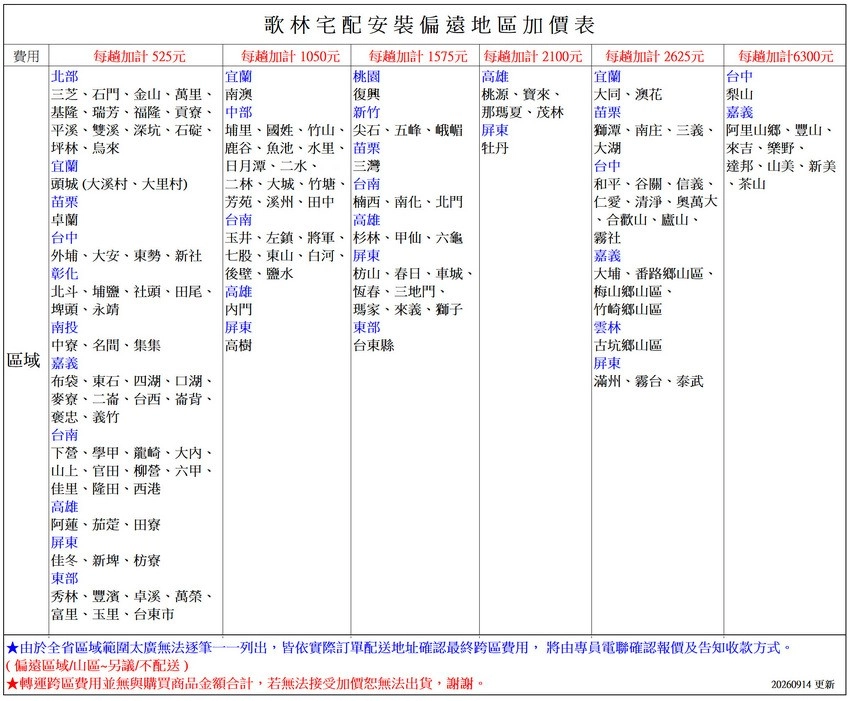
Task: Select the 北部 heading in 525元 column
Action: click(x=65, y=76)
